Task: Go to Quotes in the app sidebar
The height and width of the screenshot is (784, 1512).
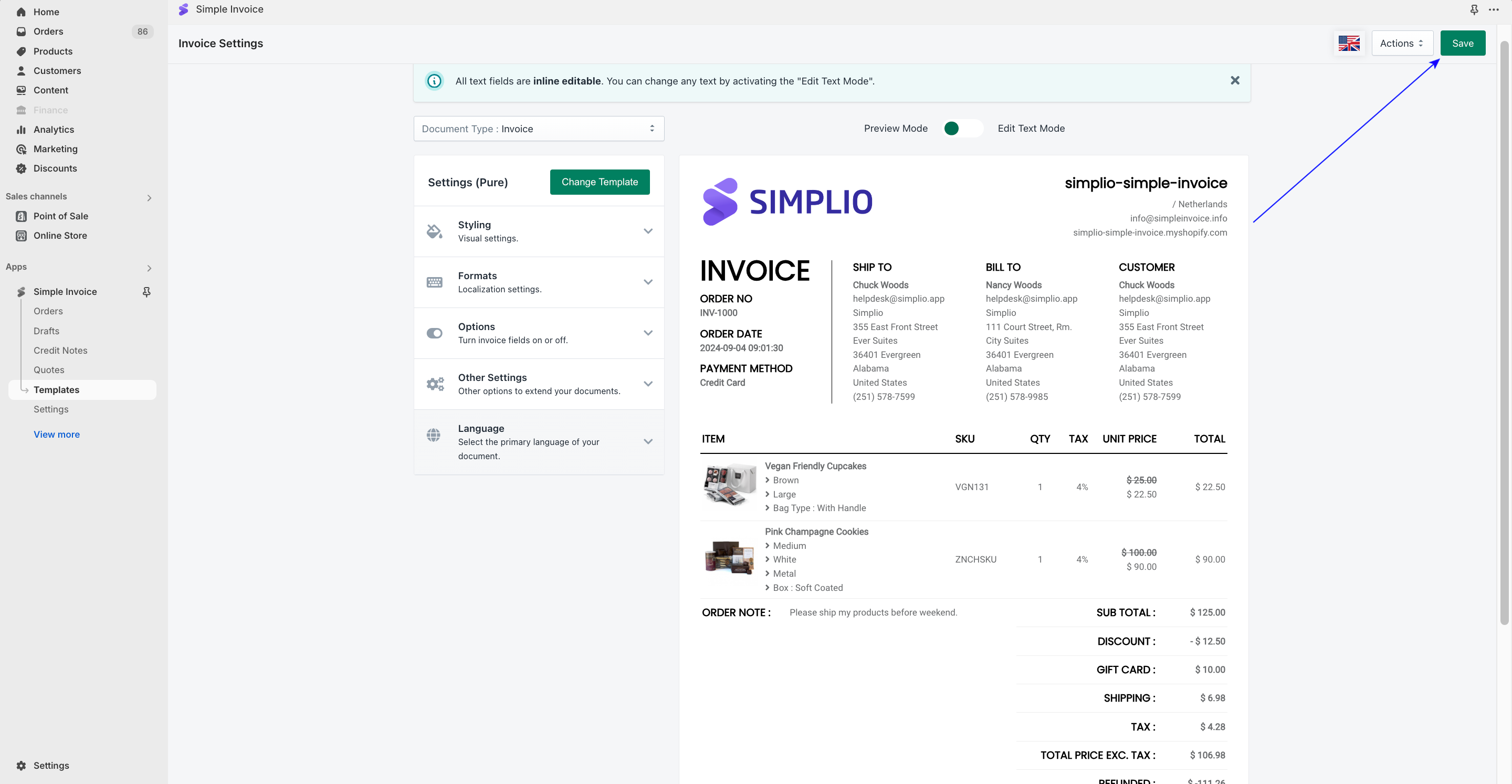Action: point(49,370)
